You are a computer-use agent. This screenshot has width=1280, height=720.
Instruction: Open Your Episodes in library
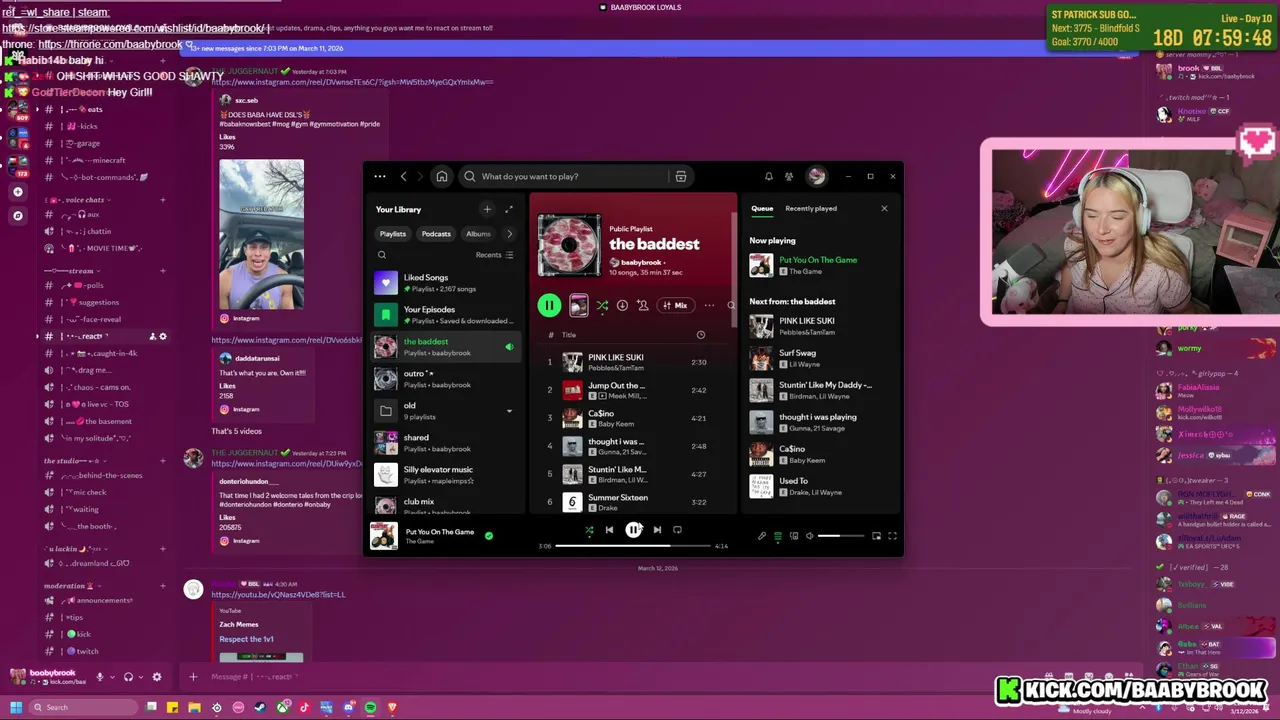point(446,315)
